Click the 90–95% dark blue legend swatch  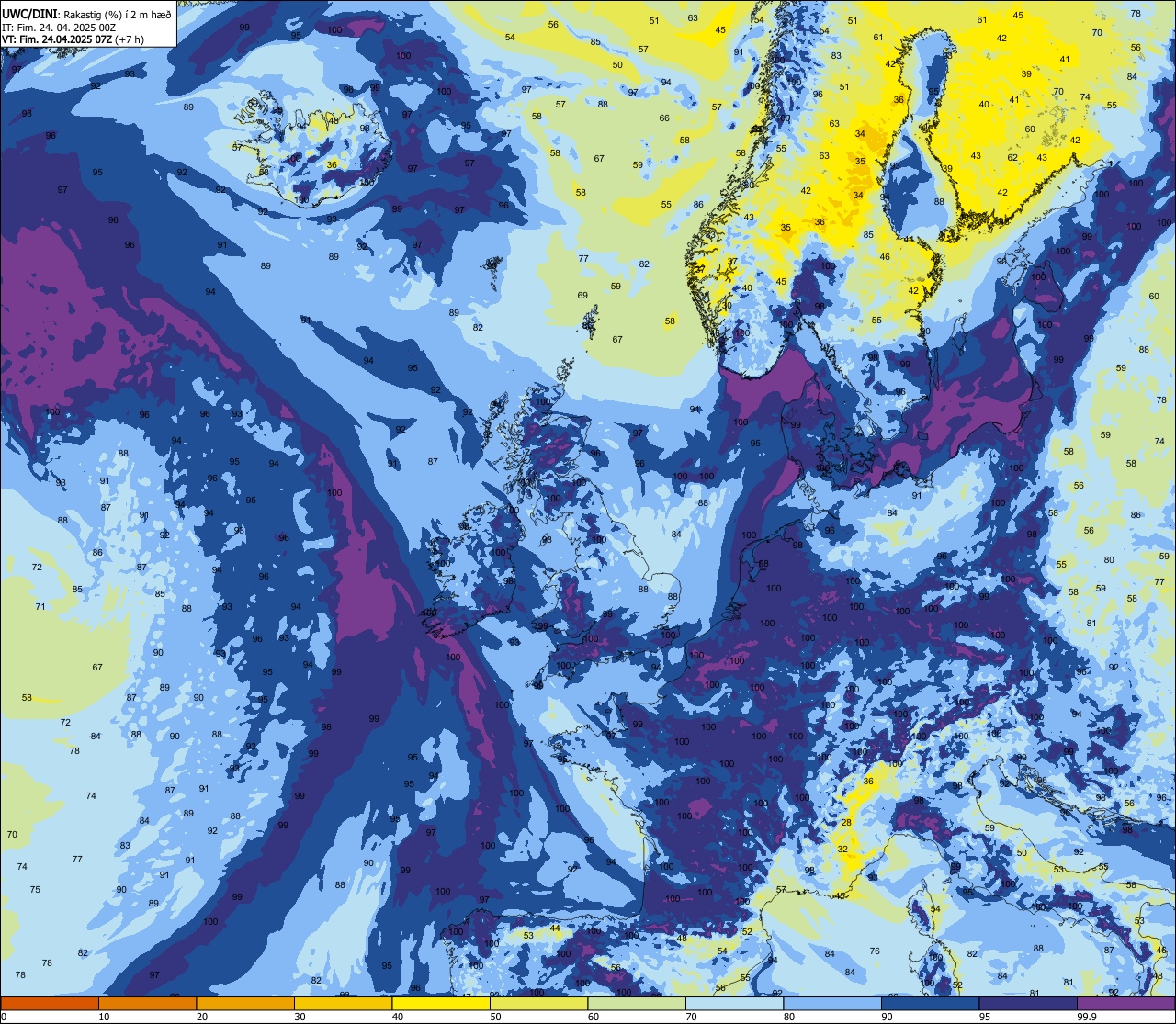[930, 1003]
